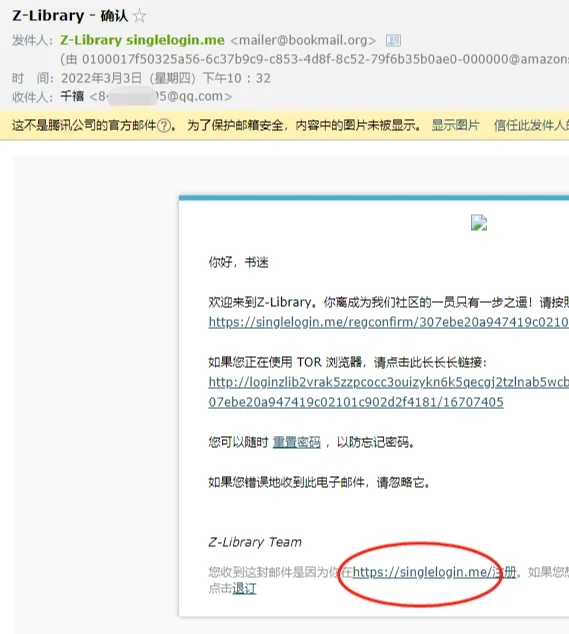Open sender contact card icon
The width and height of the screenshot is (569, 634).
point(393,40)
